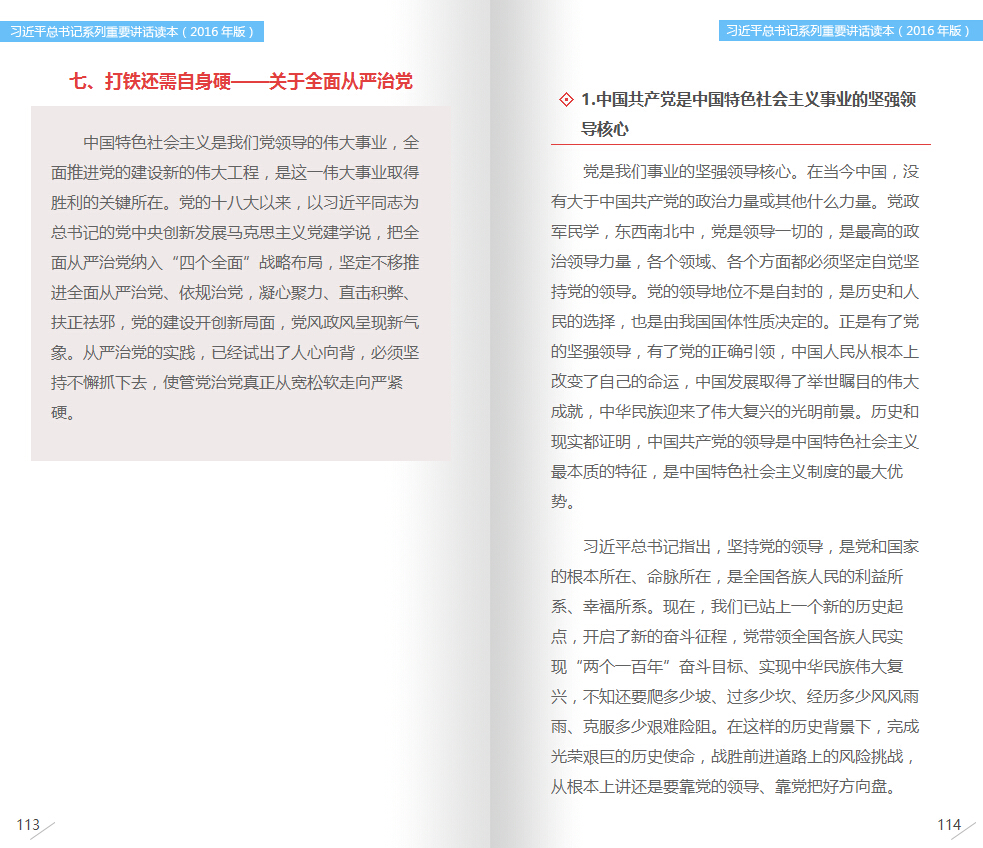Click the line '的根本所在、命脉所在'

[x=631, y=577]
